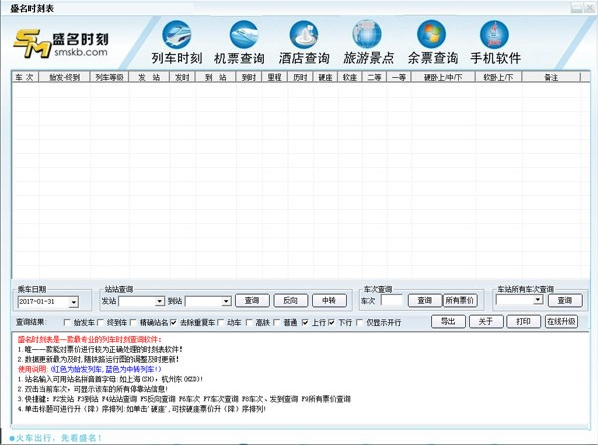Click the 机票查询 airplane icon
The height and width of the screenshot is (446, 598).
(x=244, y=35)
